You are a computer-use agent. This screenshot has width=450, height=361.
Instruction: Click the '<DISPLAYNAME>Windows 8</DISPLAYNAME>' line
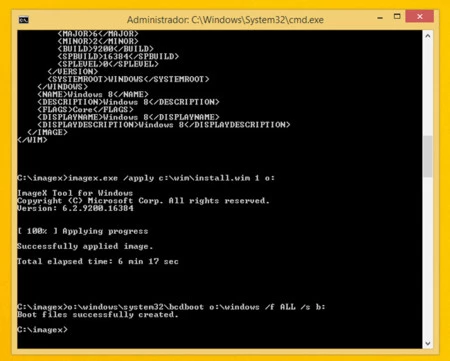[128, 117]
